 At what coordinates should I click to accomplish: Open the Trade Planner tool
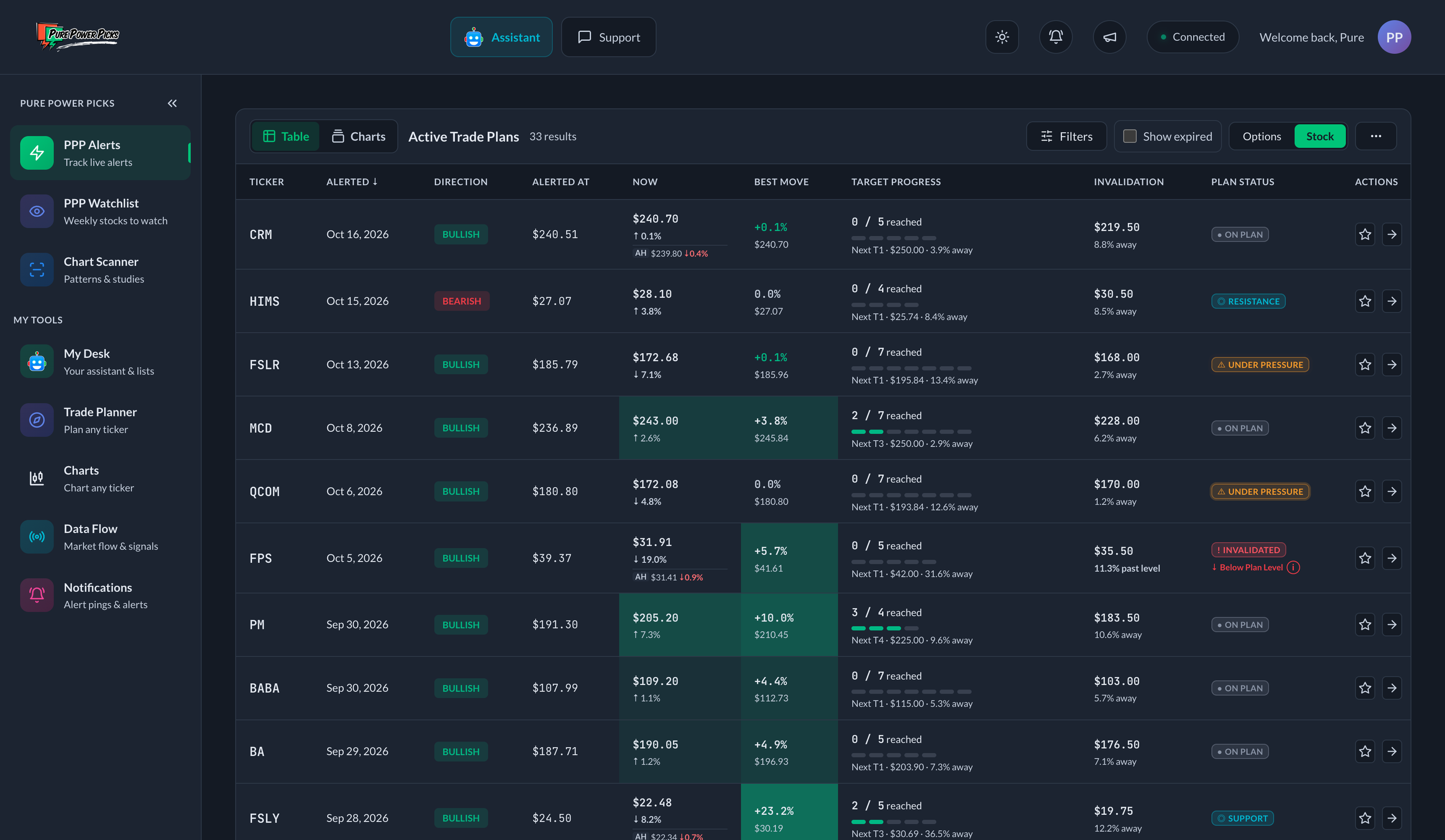(x=100, y=419)
